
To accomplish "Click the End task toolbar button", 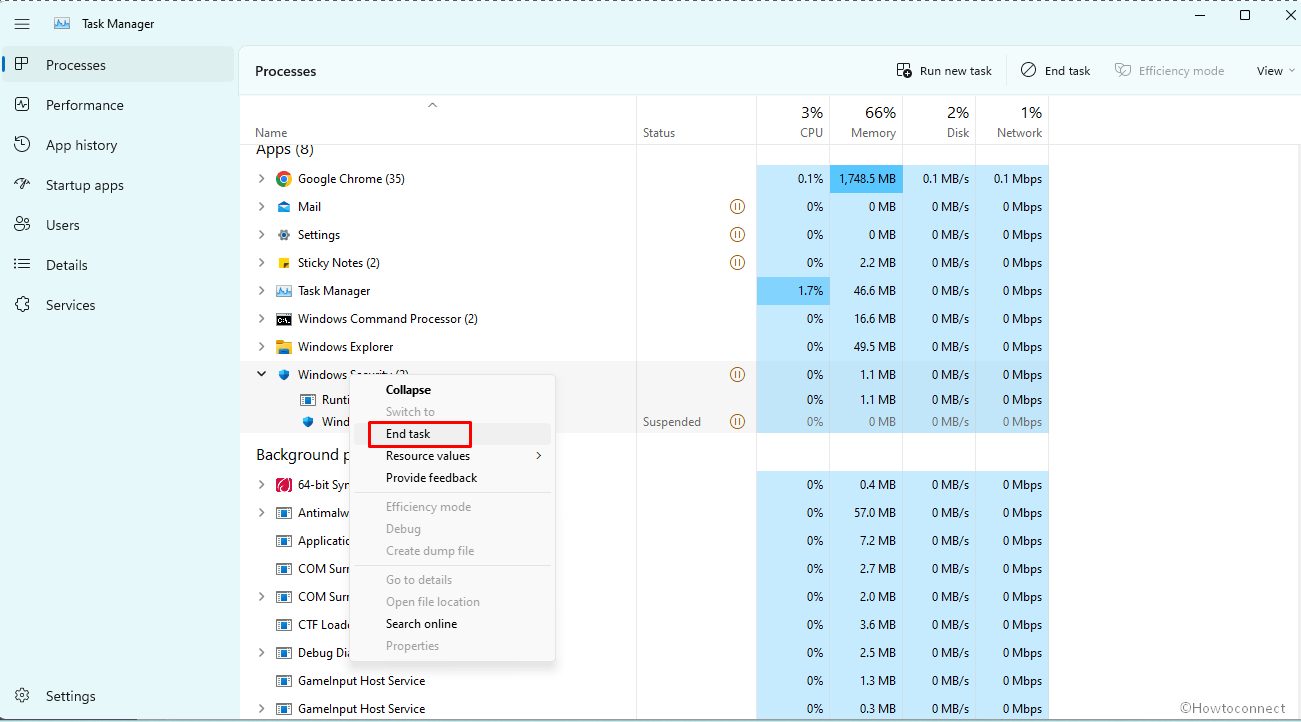I will coord(1055,71).
